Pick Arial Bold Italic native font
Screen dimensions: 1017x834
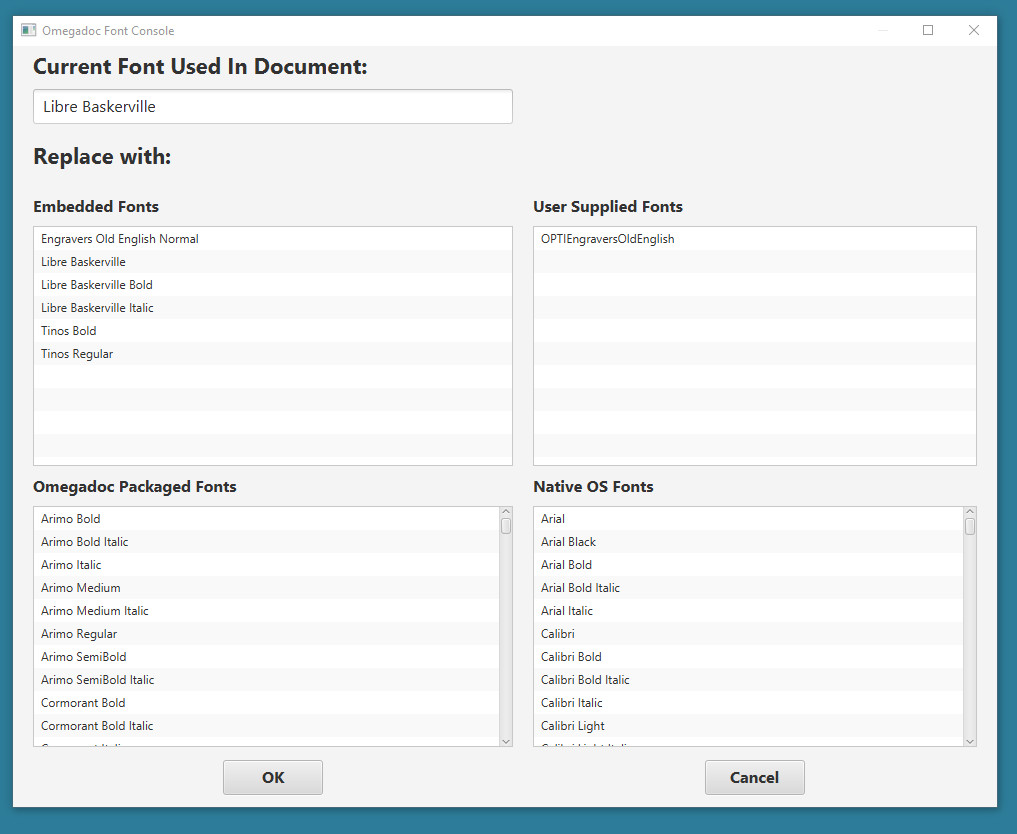pos(749,588)
